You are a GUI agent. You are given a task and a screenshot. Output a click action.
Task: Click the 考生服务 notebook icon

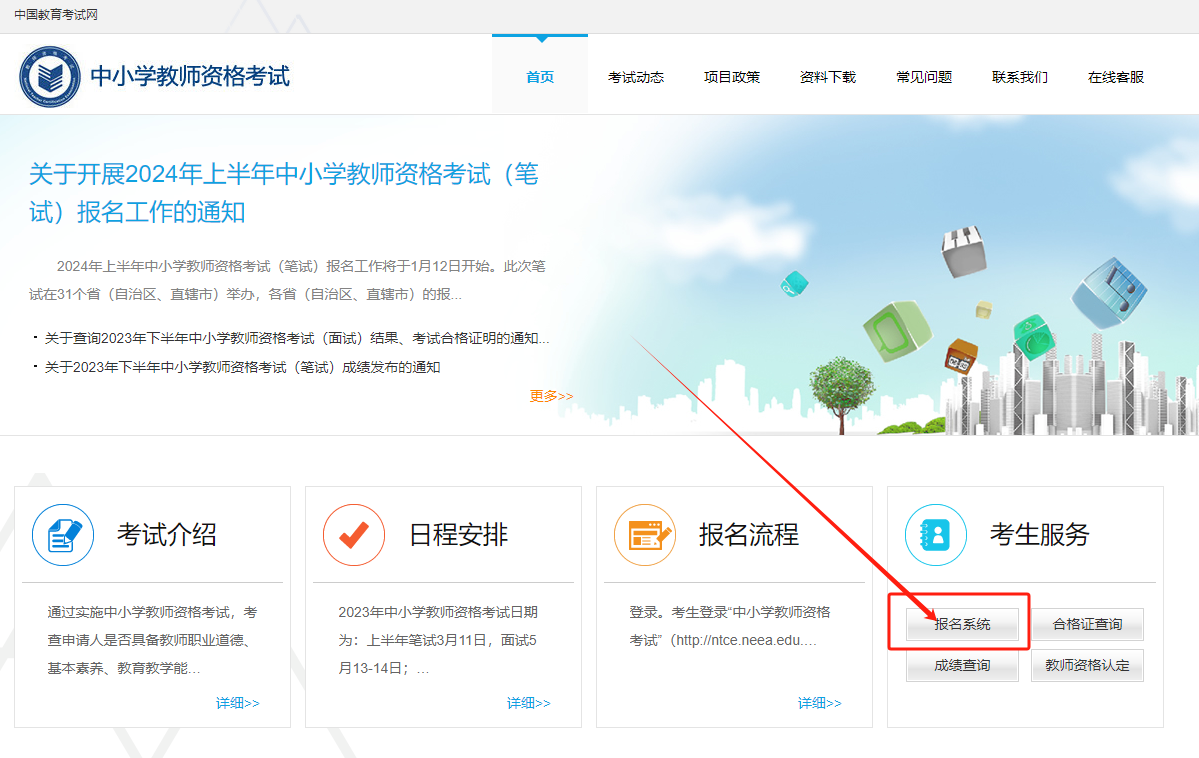pyautogui.click(x=936, y=535)
